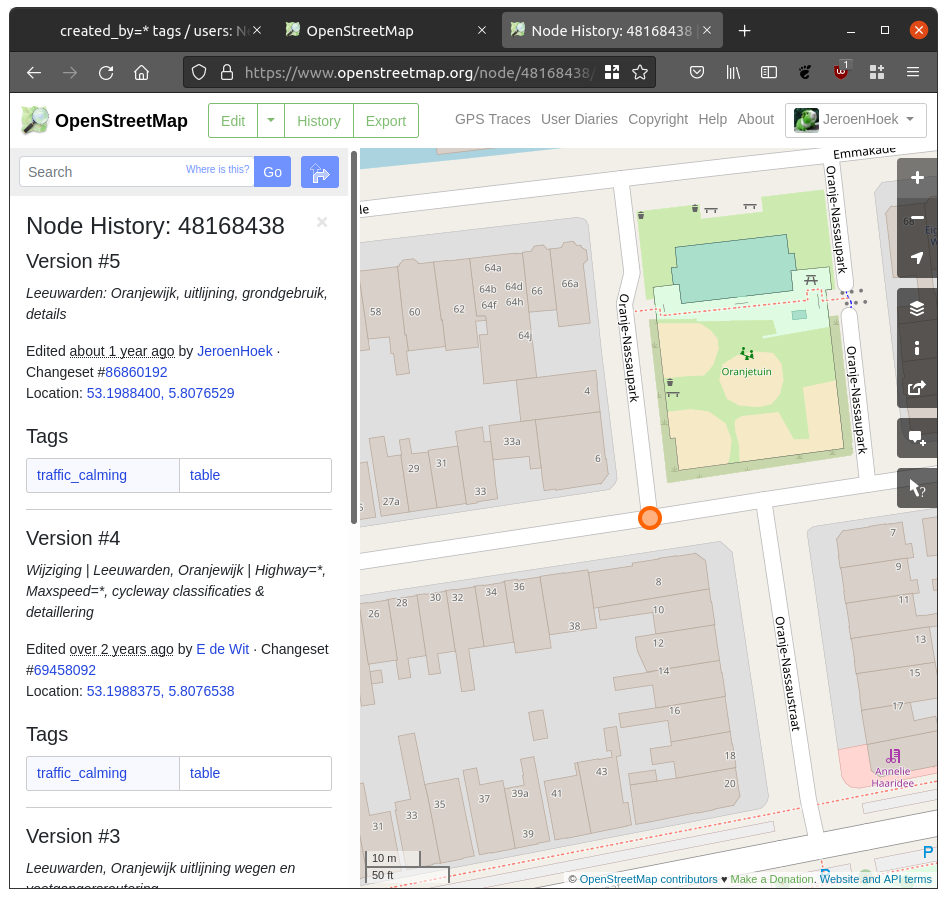Activate the query features tool
The image size is (947, 898).
(x=917, y=488)
